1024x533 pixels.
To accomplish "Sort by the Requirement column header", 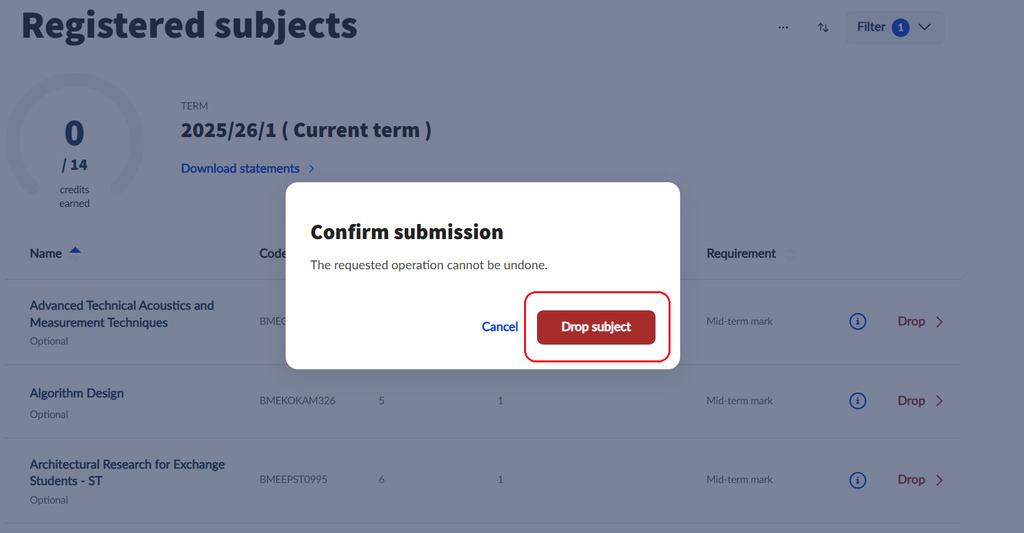I will coord(741,253).
